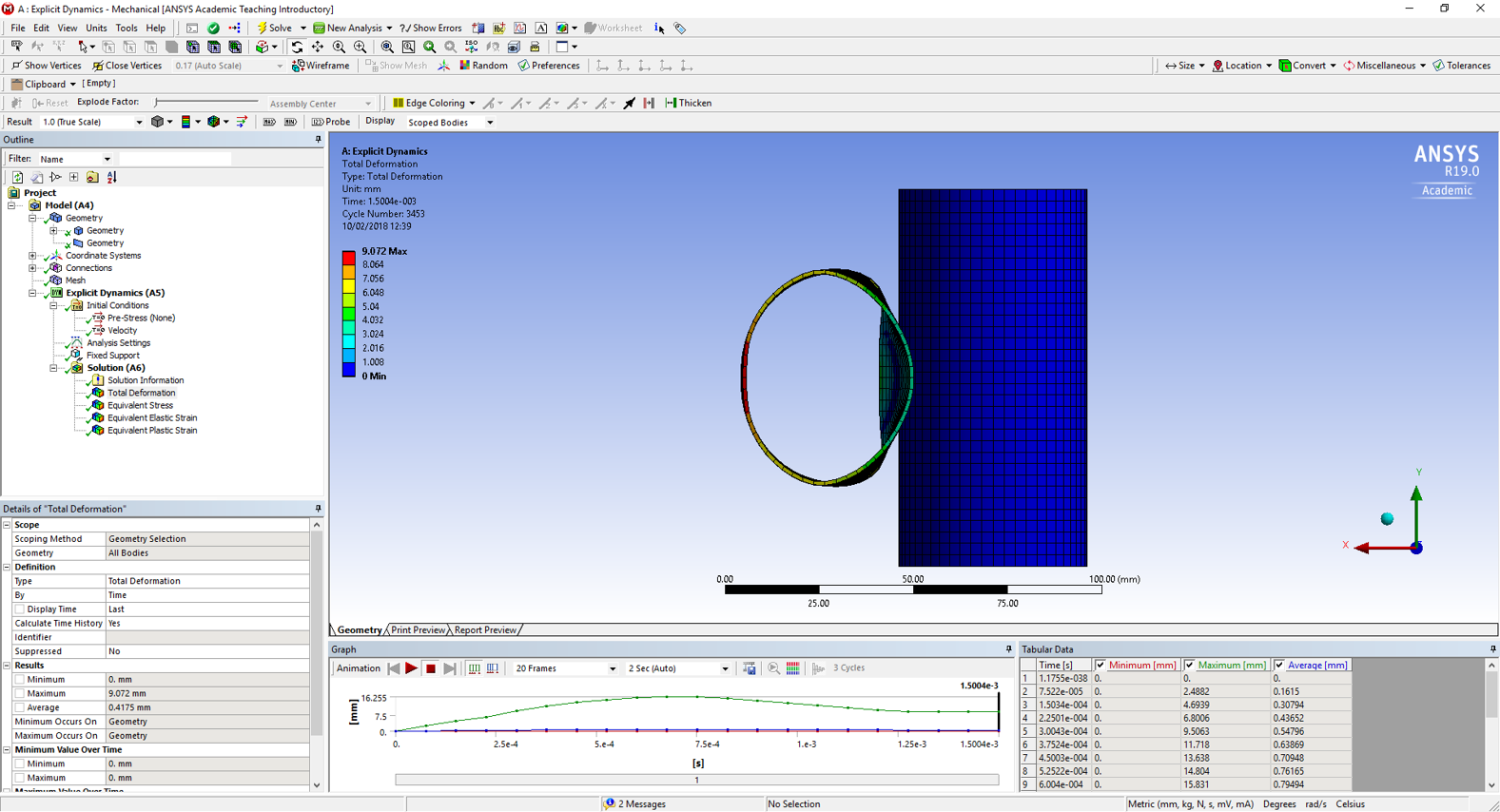The width and height of the screenshot is (1500, 812).
Task: Click the Export animation video icon
Action: coord(750,668)
